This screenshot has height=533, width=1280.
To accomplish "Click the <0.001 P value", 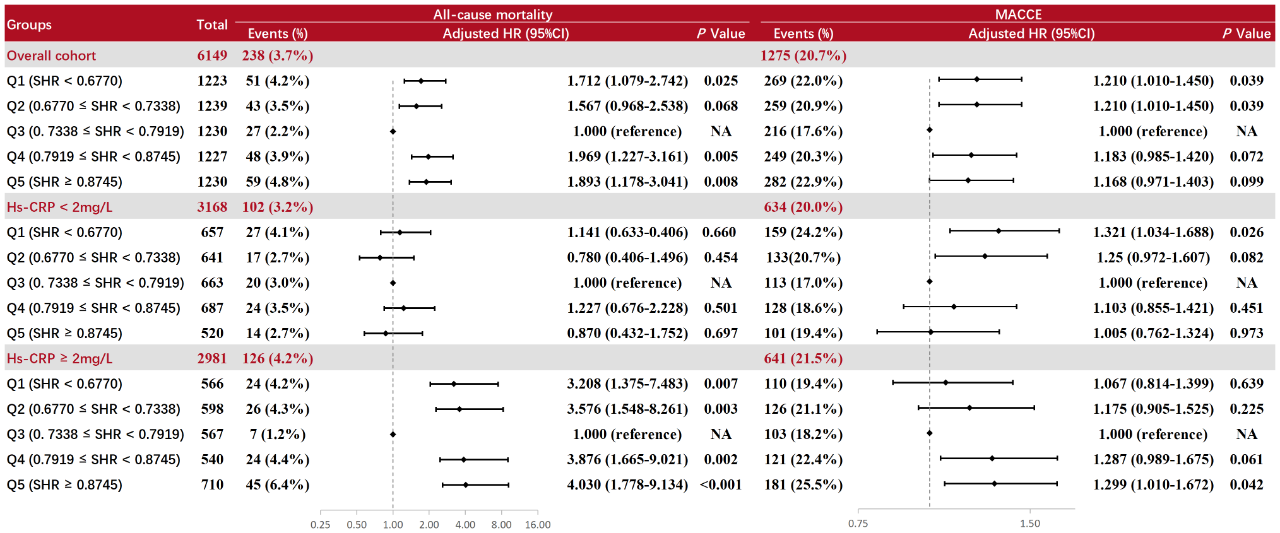I will (721, 485).
